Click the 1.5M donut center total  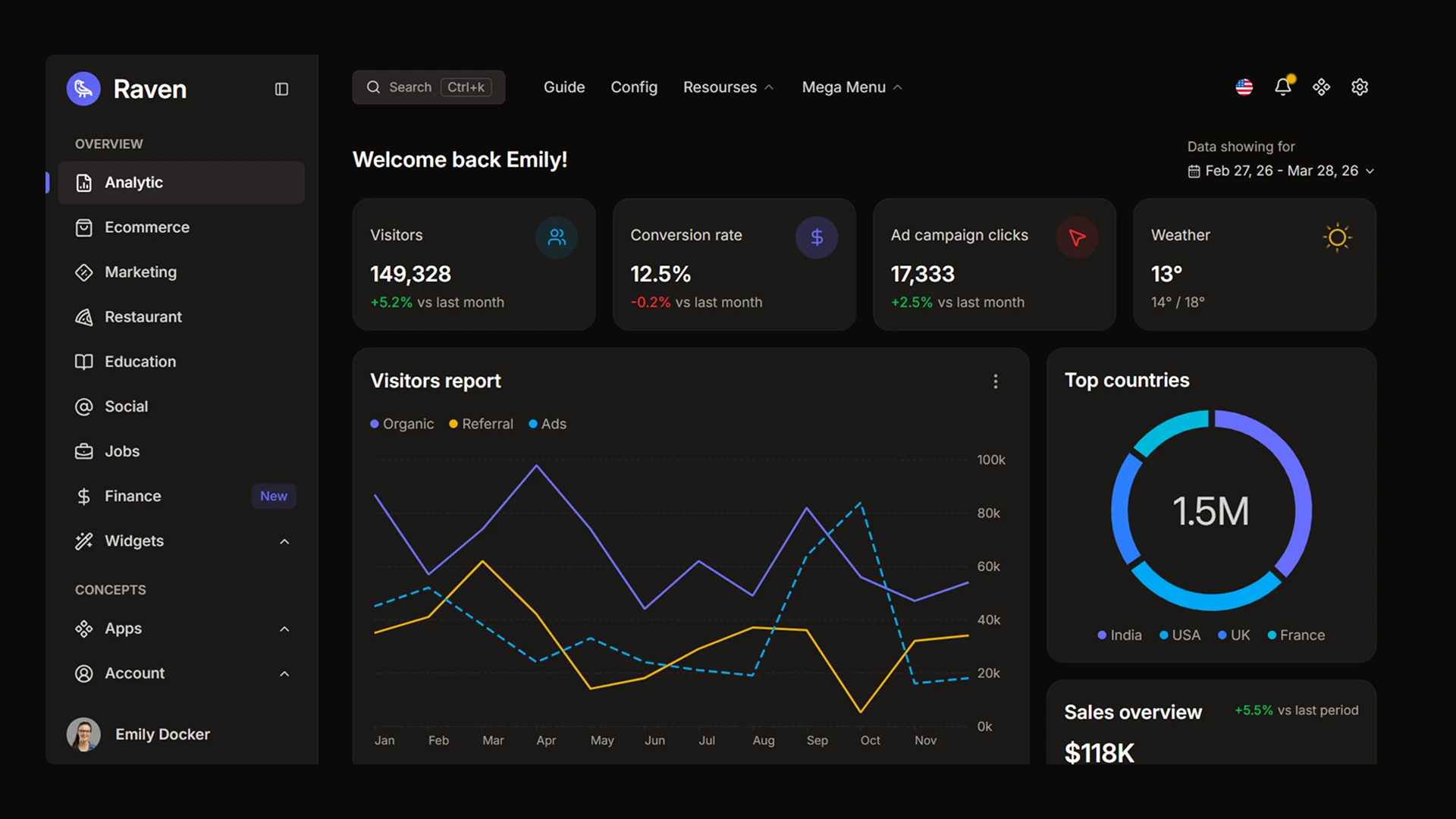(1211, 511)
